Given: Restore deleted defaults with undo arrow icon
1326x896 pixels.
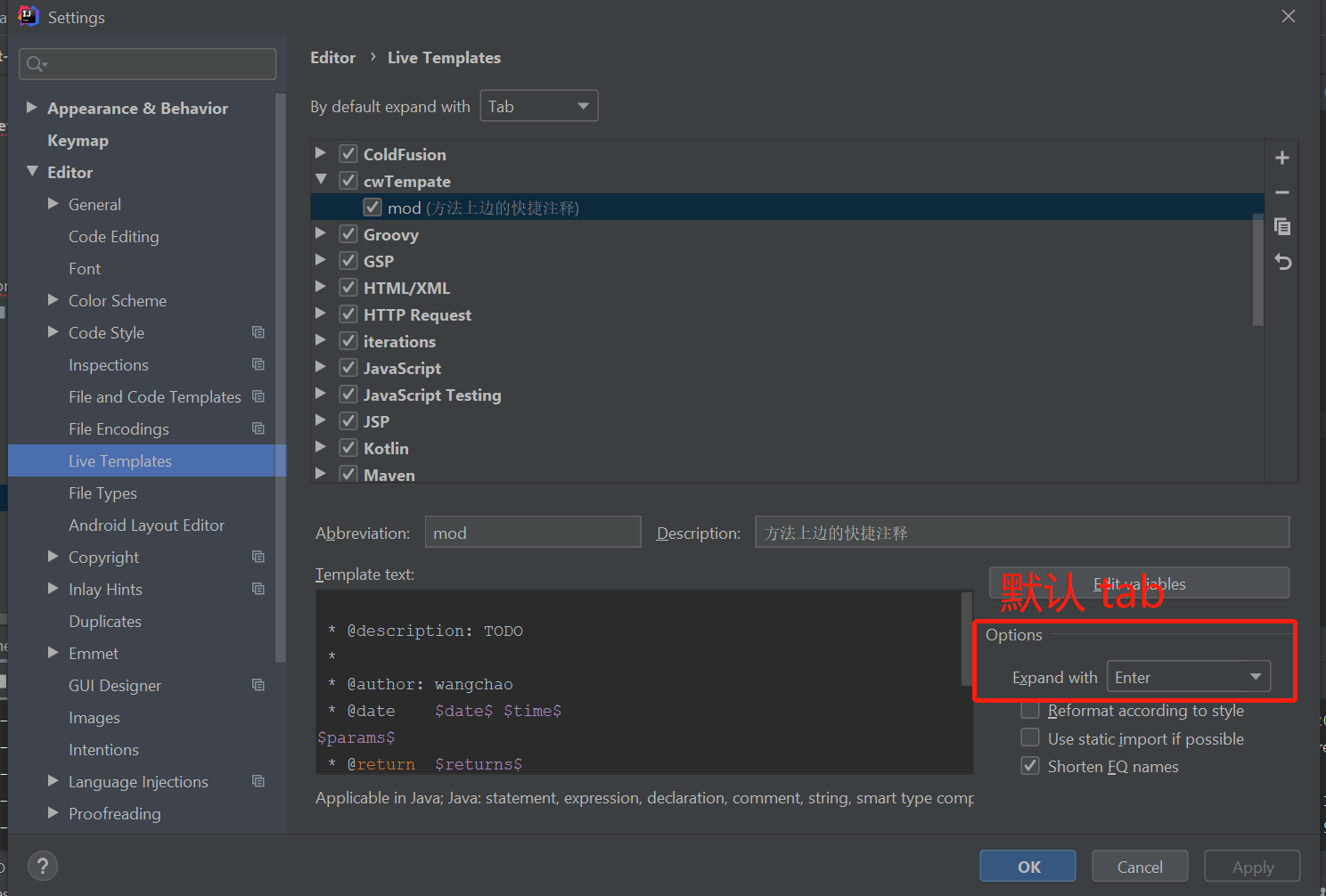Looking at the screenshot, I should 1282,262.
